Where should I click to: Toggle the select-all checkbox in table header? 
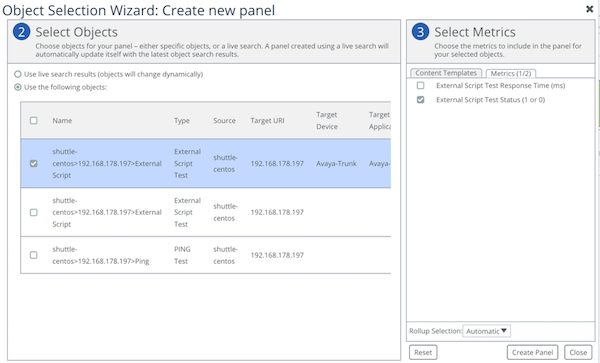34,120
